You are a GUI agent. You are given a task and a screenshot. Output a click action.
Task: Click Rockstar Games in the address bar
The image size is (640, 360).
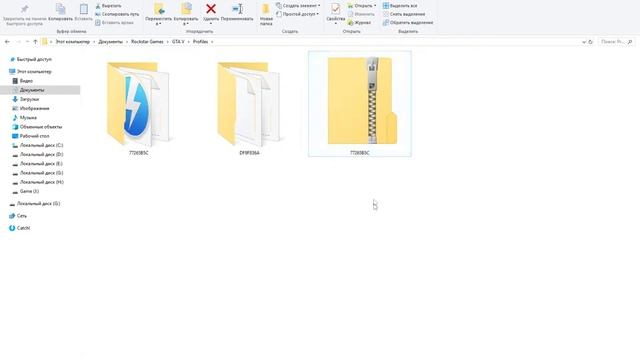tap(147, 42)
